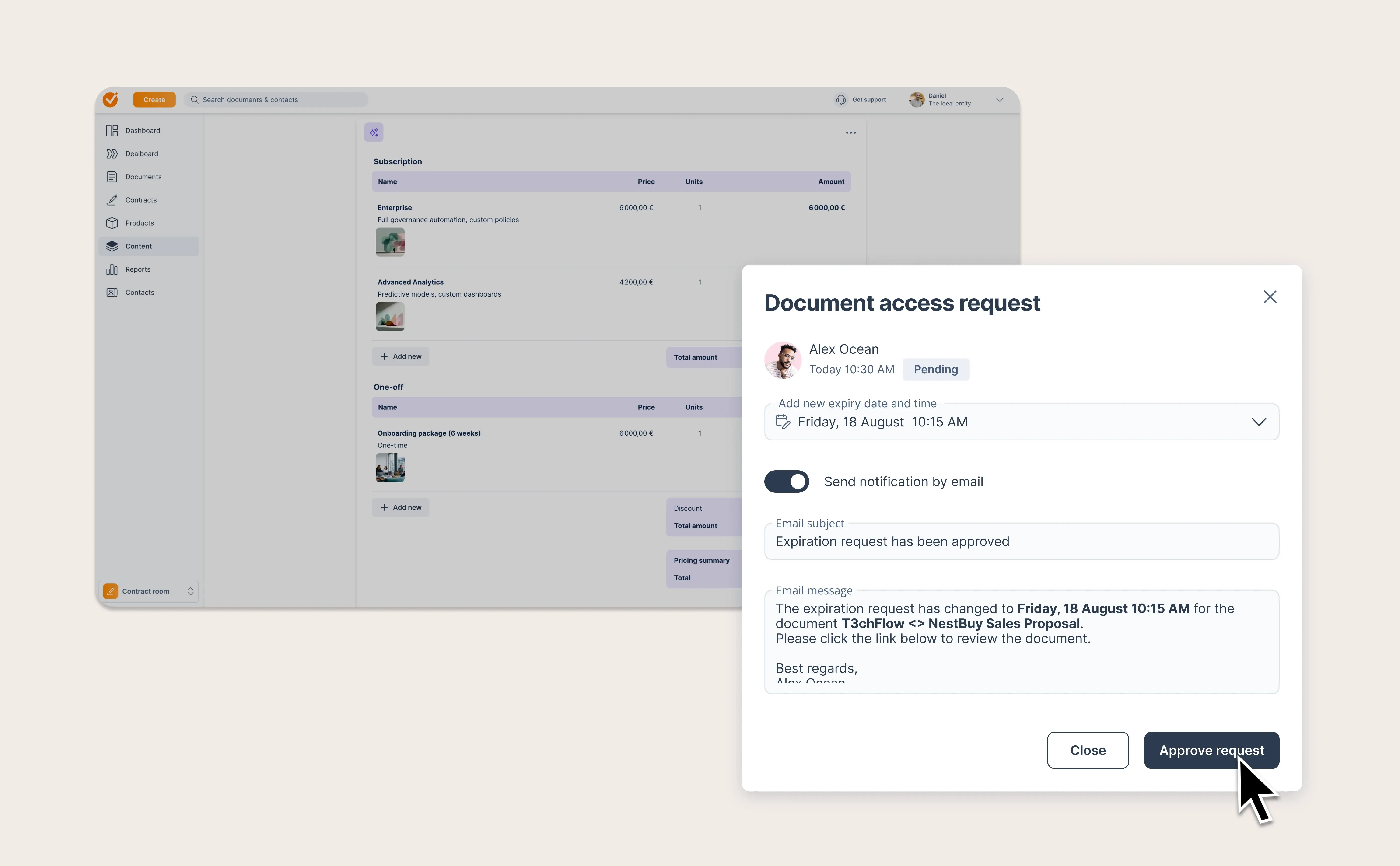Click the Pricing summary label
The image size is (1400, 866).
pos(702,560)
